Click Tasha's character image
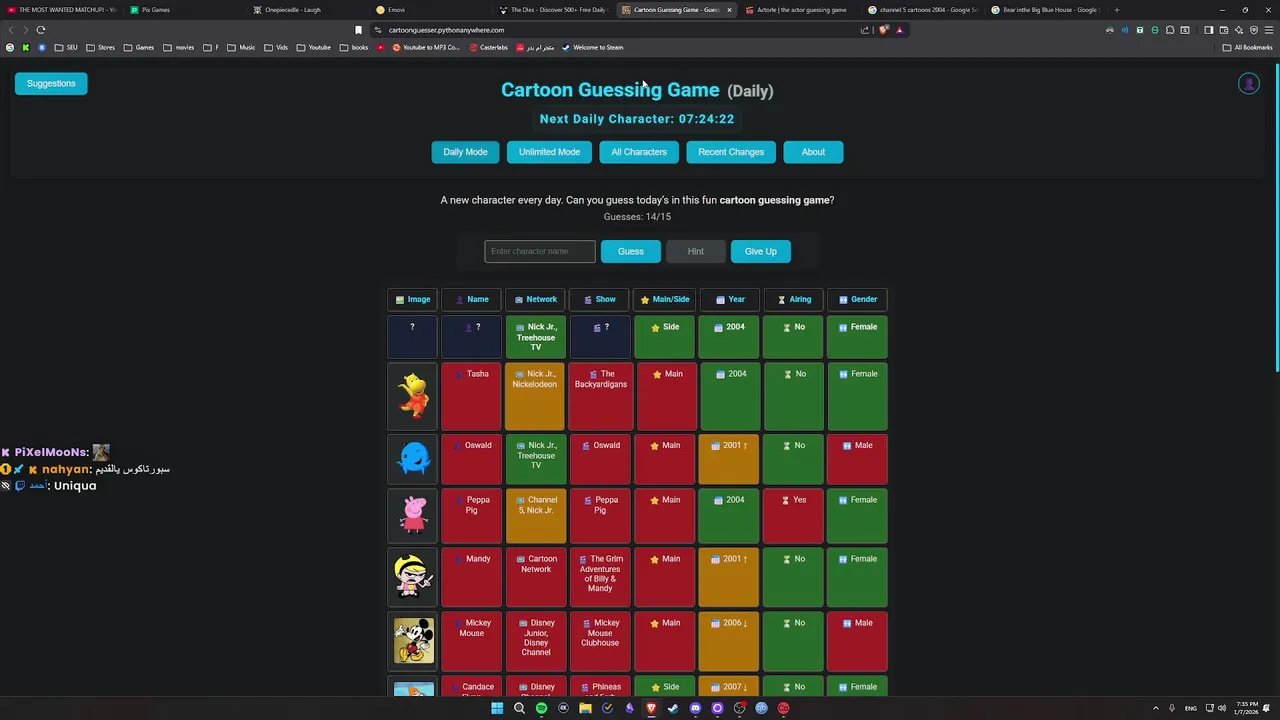Viewport: 1280px width, 720px height. [x=413, y=395]
